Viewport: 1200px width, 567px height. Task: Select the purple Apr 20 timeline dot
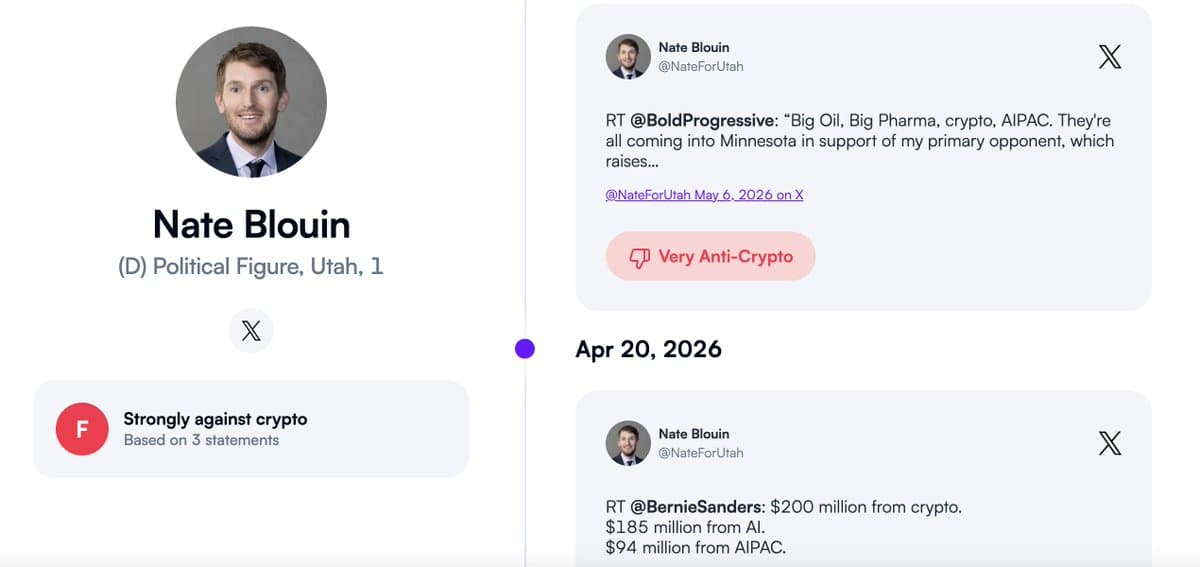[525, 349]
